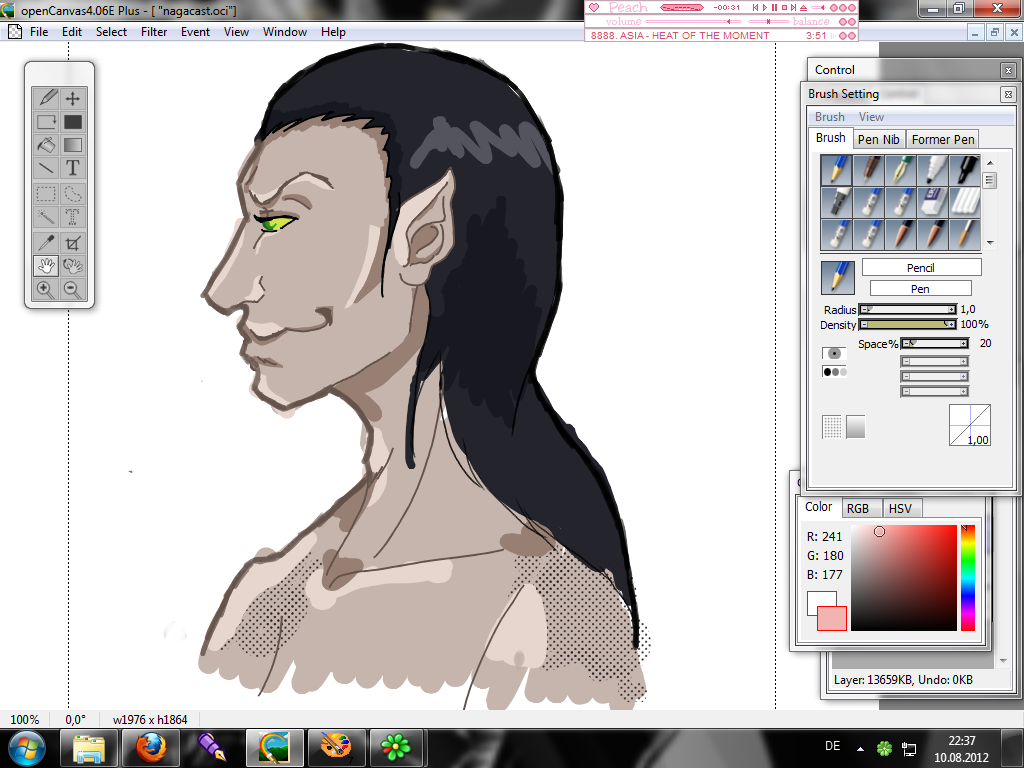Viewport: 1024px width, 768px height.
Task: Choose the blue Pencil brush preset
Action: tap(837, 170)
